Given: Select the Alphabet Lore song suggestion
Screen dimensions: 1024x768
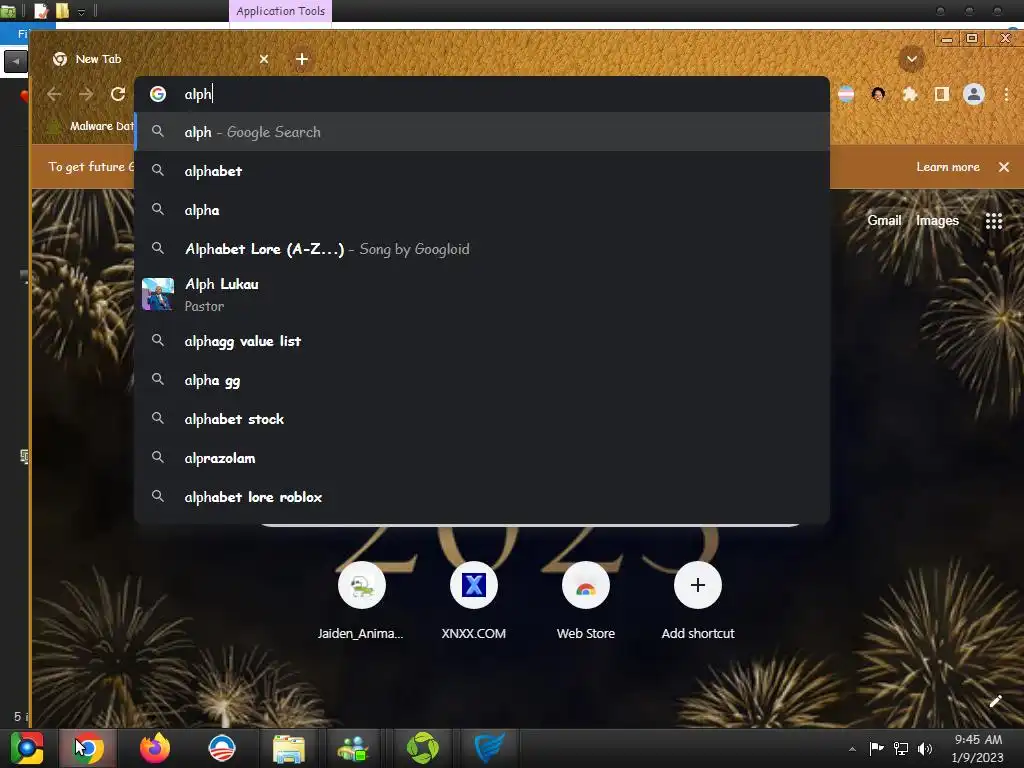Looking at the screenshot, I should (482, 249).
